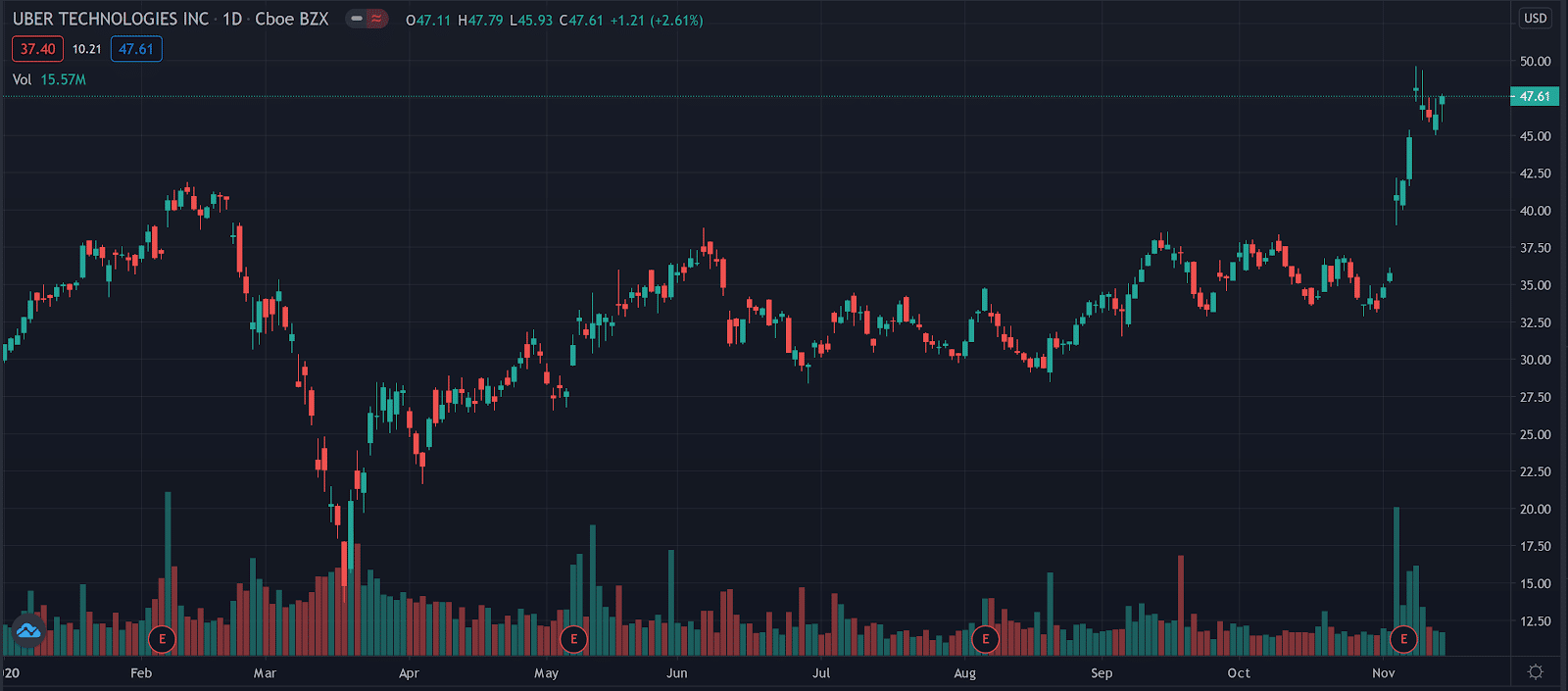Click the TradingView cloud logo icon
1568x691 pixels.
pos(28,630)
